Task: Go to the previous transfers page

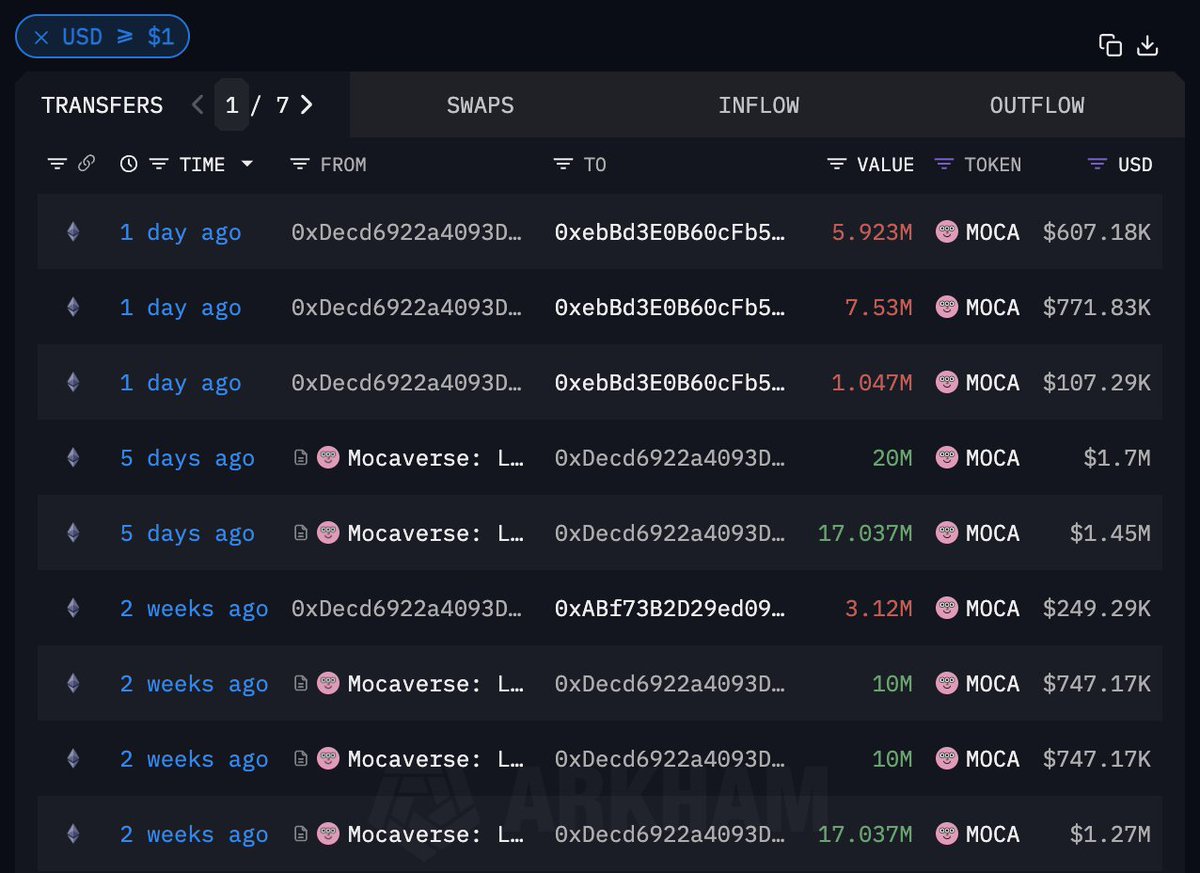Action: pyautogui.click(x=197, y=105)
